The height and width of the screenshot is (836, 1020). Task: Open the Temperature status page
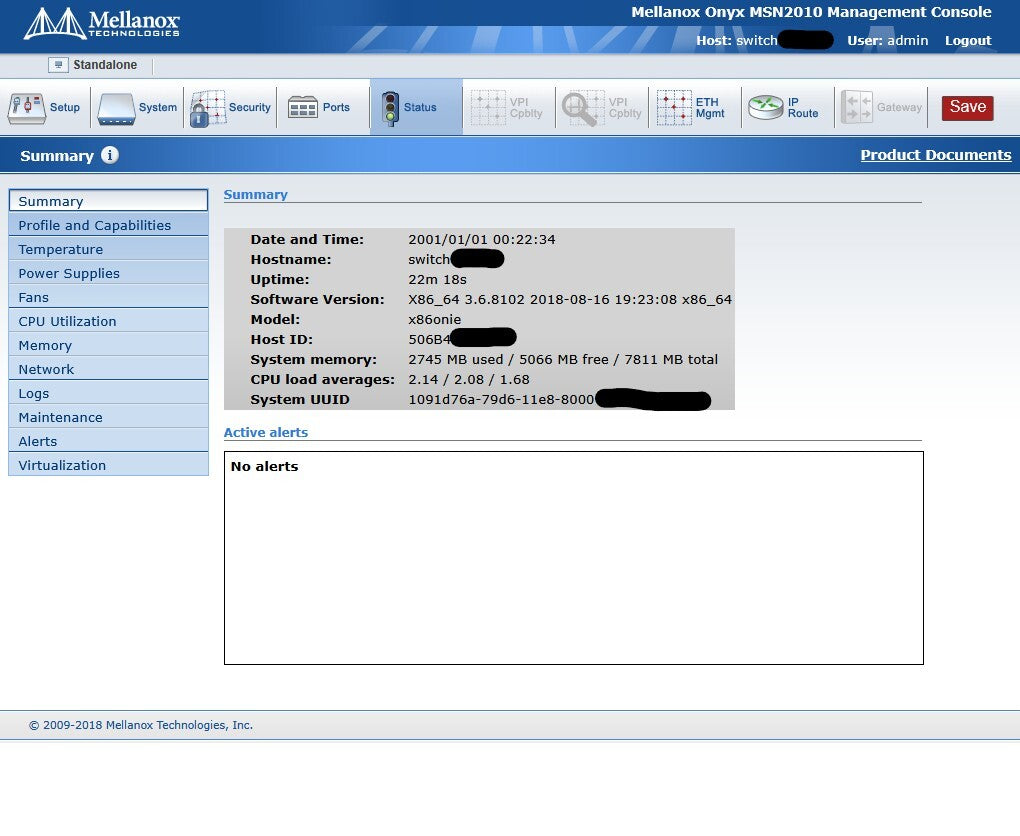[60, 249]
